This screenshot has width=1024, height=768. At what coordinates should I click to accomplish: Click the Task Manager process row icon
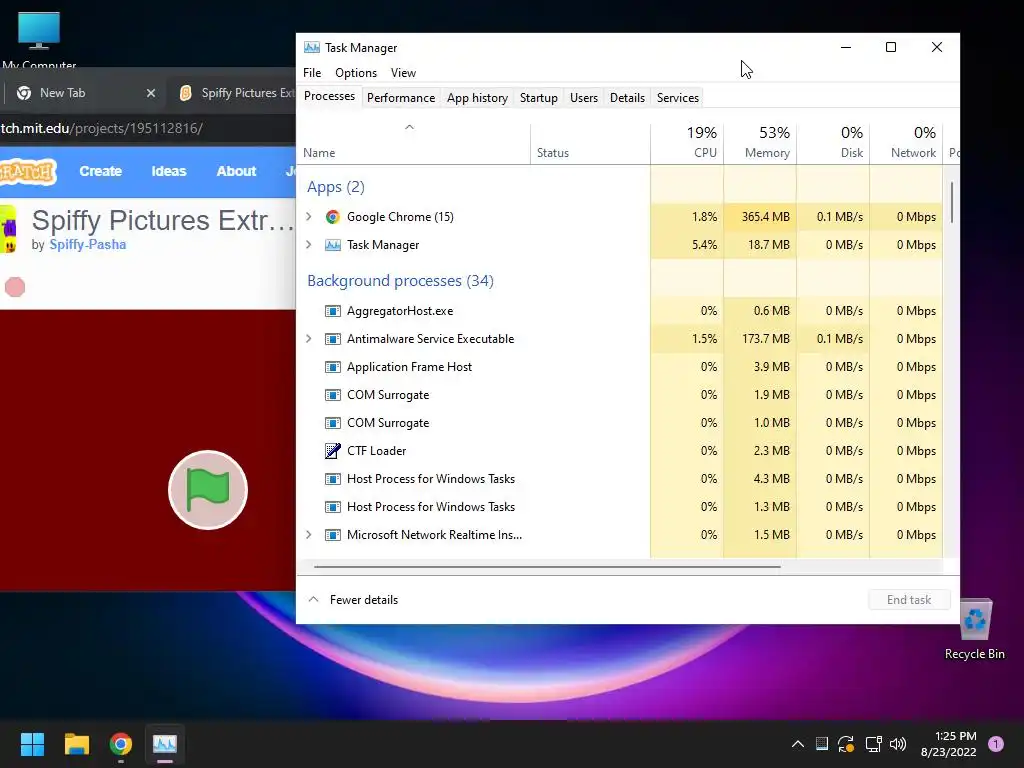(332, 245)
